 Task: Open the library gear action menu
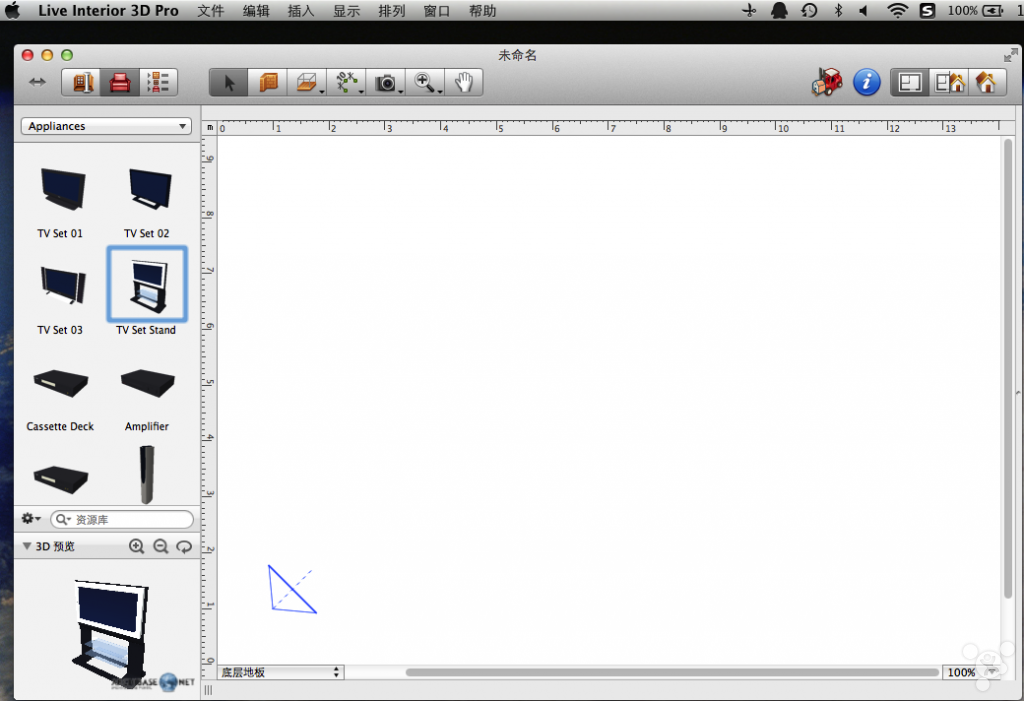(x=31, y=519)
